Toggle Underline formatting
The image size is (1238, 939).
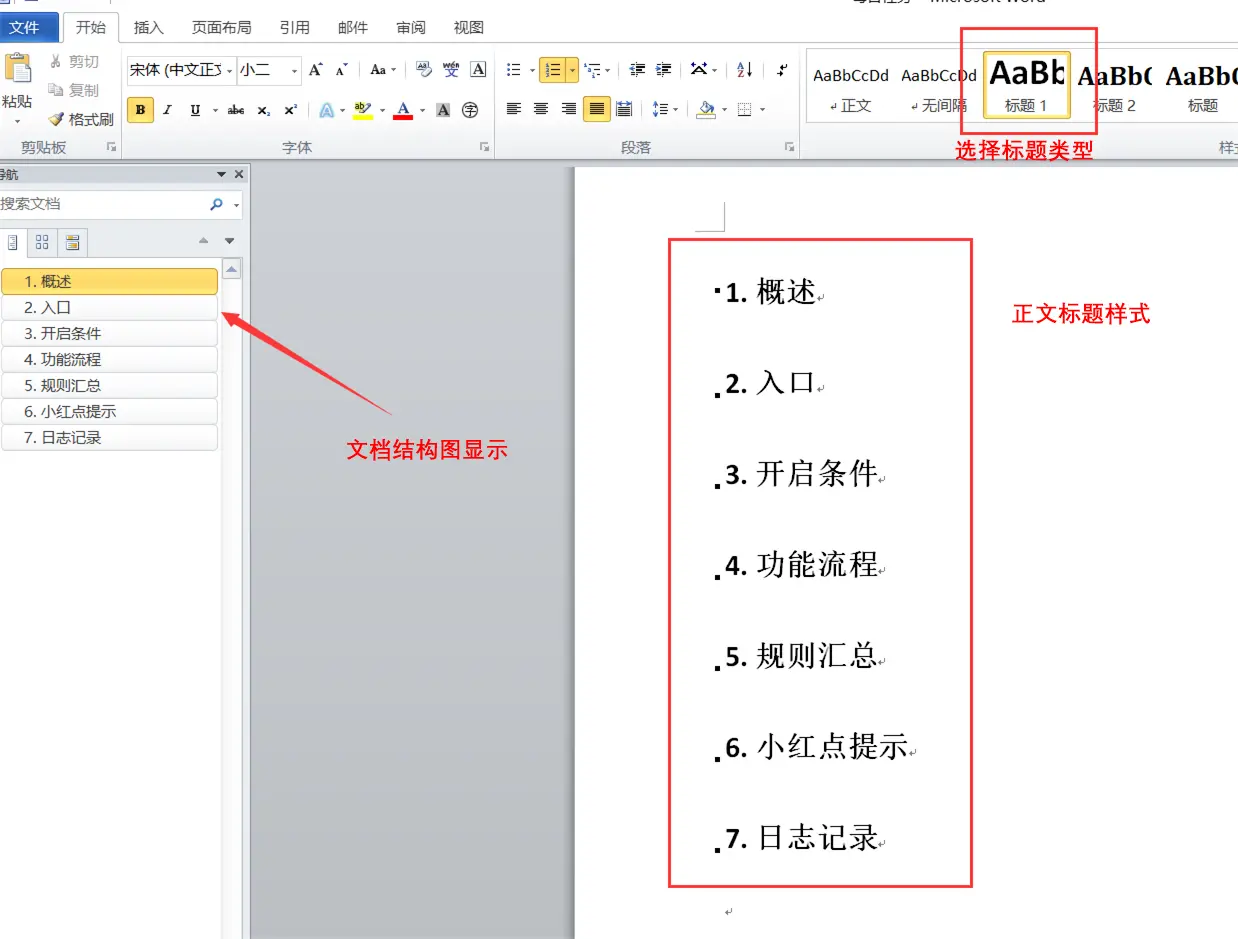click(194, 110)
